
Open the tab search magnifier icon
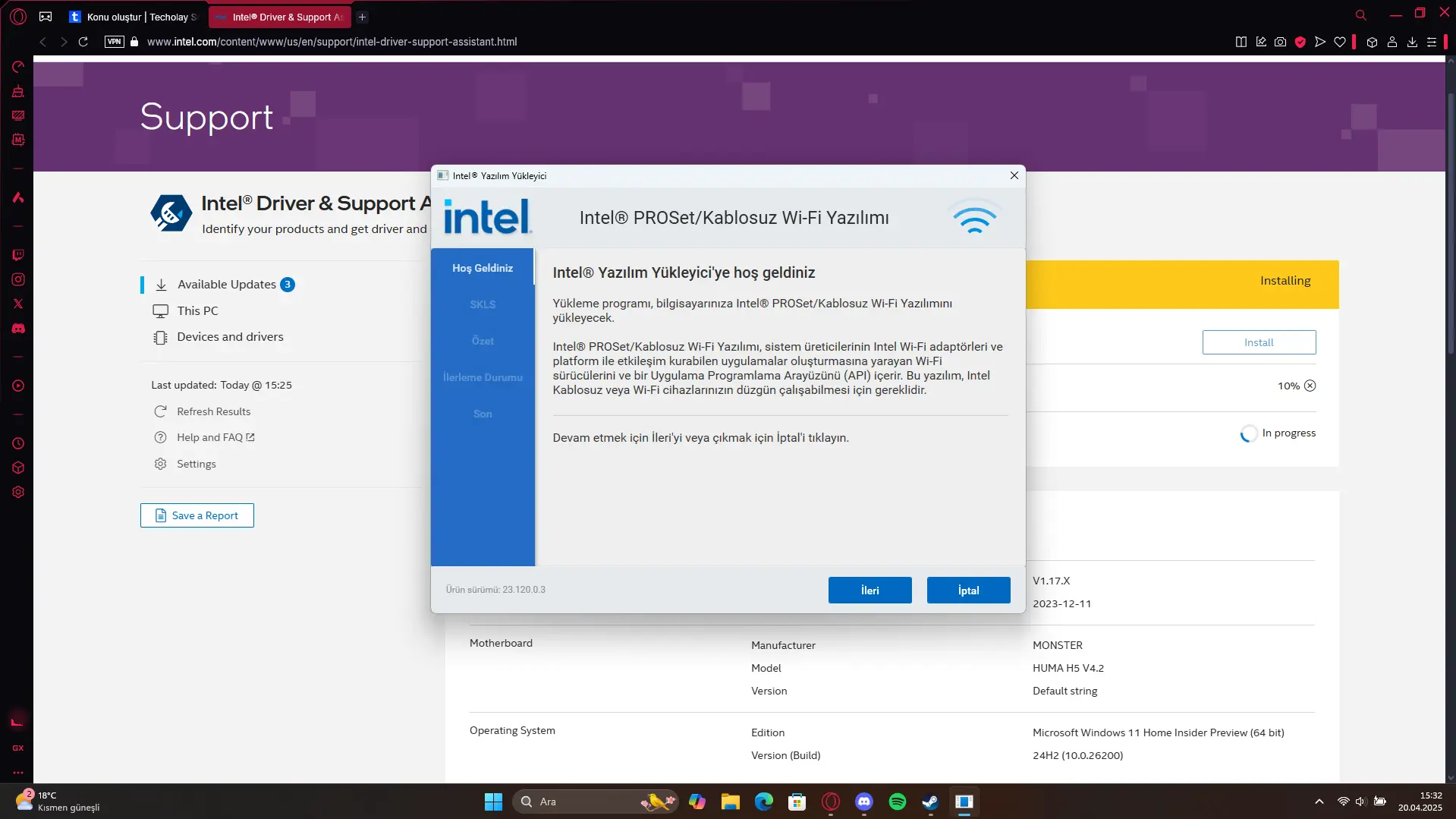1361,15
